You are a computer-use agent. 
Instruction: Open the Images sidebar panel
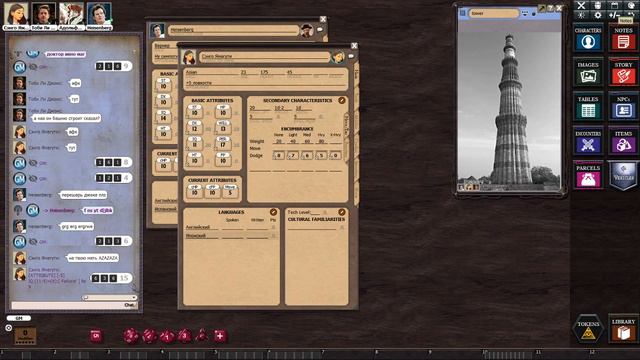(588, 72)
